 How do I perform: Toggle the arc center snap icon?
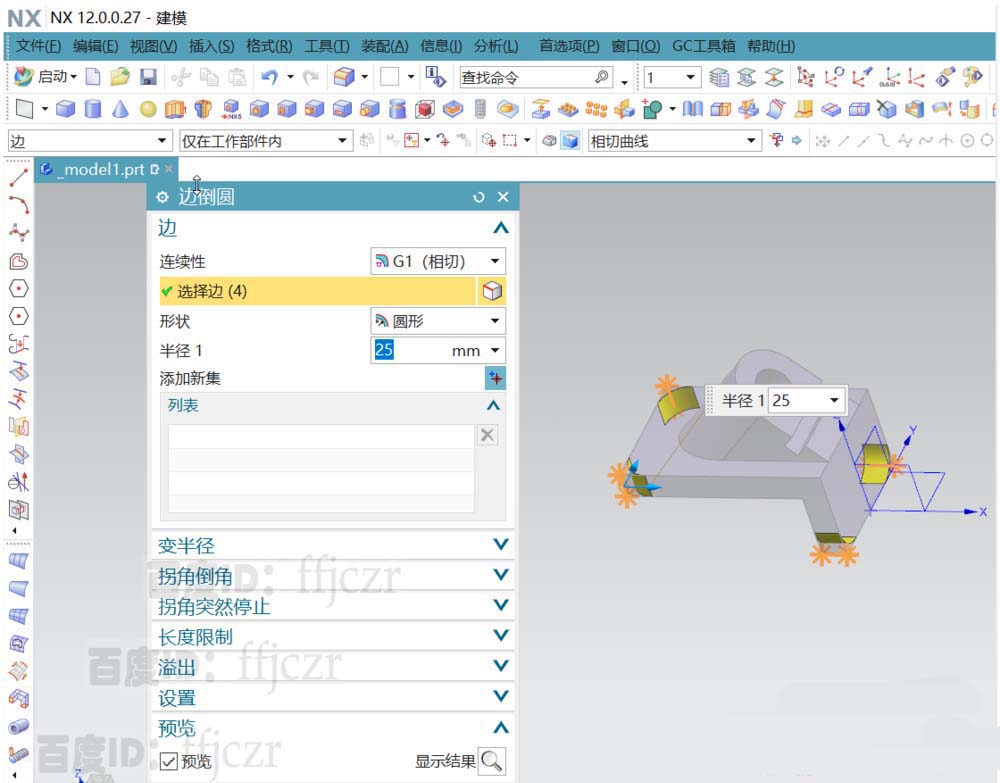[967, 141]
